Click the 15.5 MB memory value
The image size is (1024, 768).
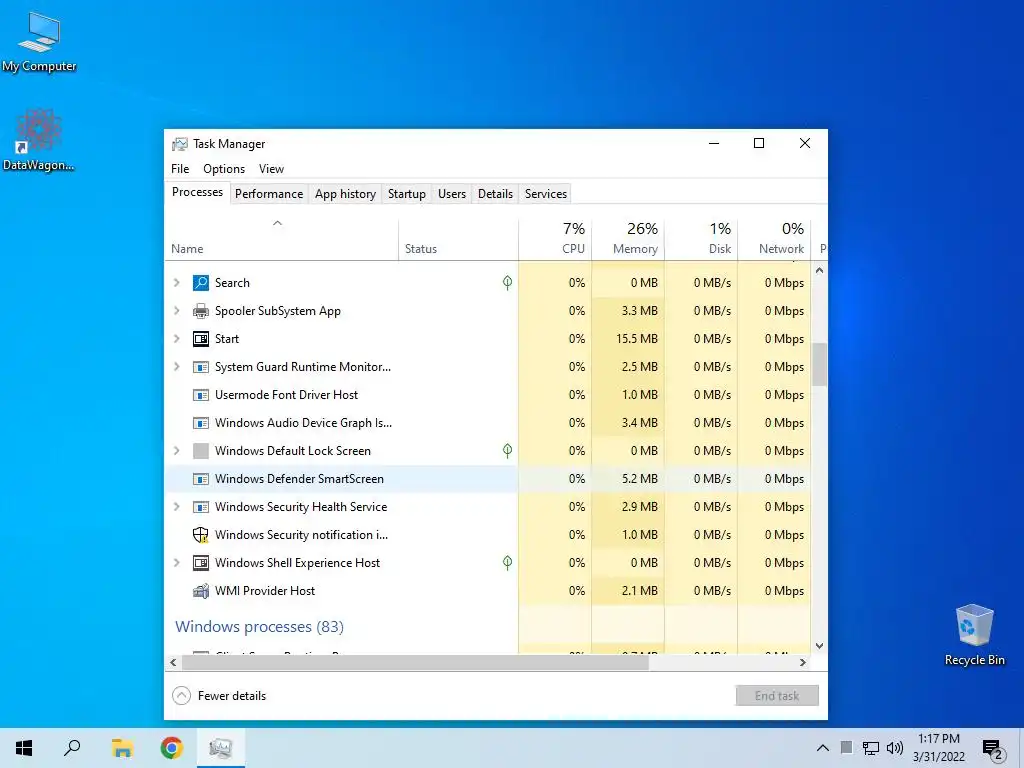tap(637, 339)
